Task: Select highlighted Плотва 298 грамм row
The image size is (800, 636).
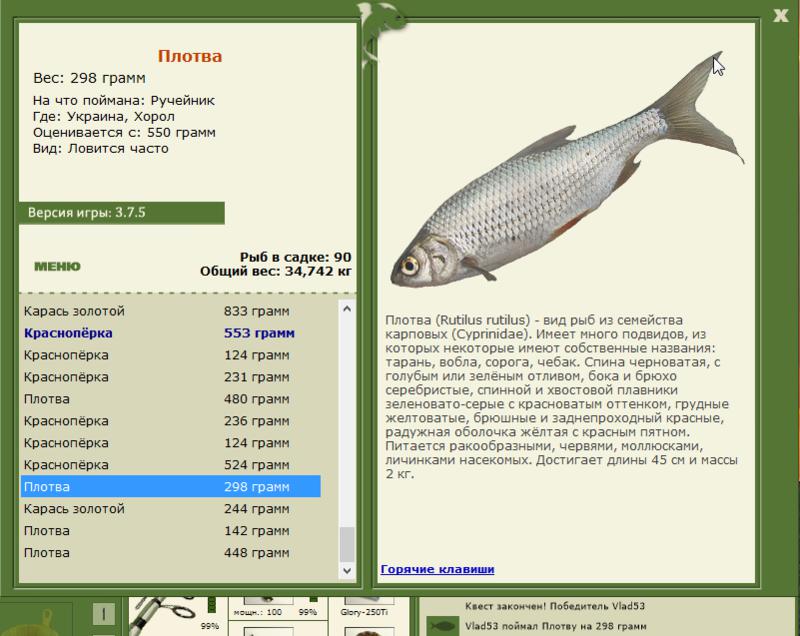Action: tap(171, 487)
